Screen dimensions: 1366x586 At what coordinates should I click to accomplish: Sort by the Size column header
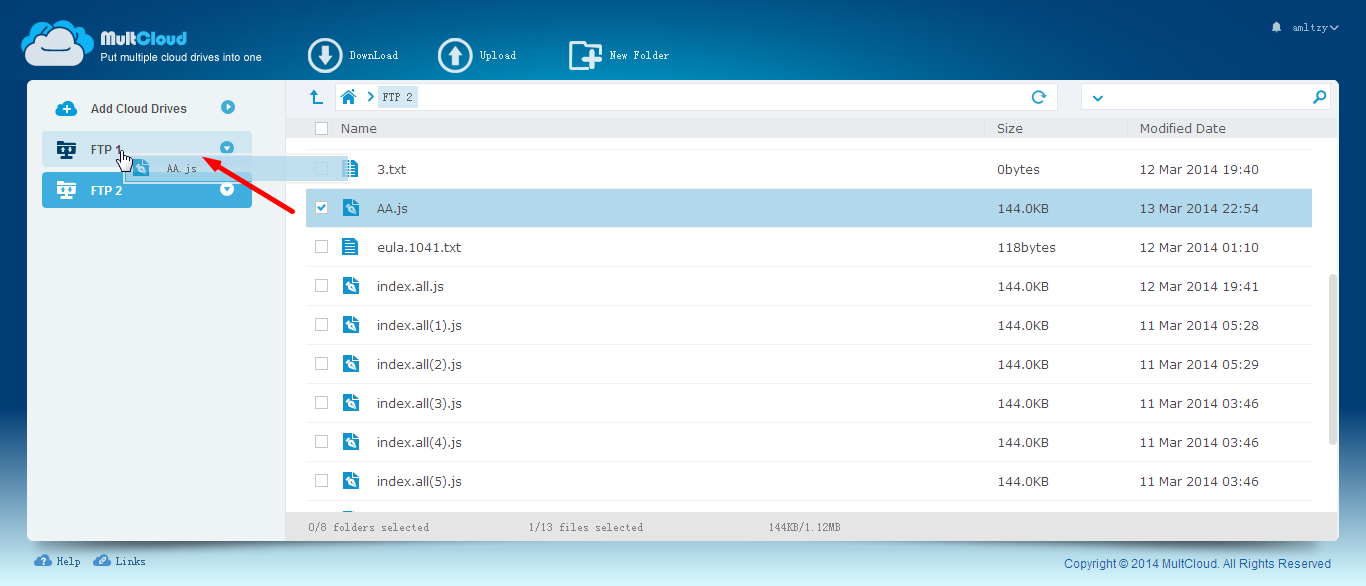click(x=1010, y=128)
